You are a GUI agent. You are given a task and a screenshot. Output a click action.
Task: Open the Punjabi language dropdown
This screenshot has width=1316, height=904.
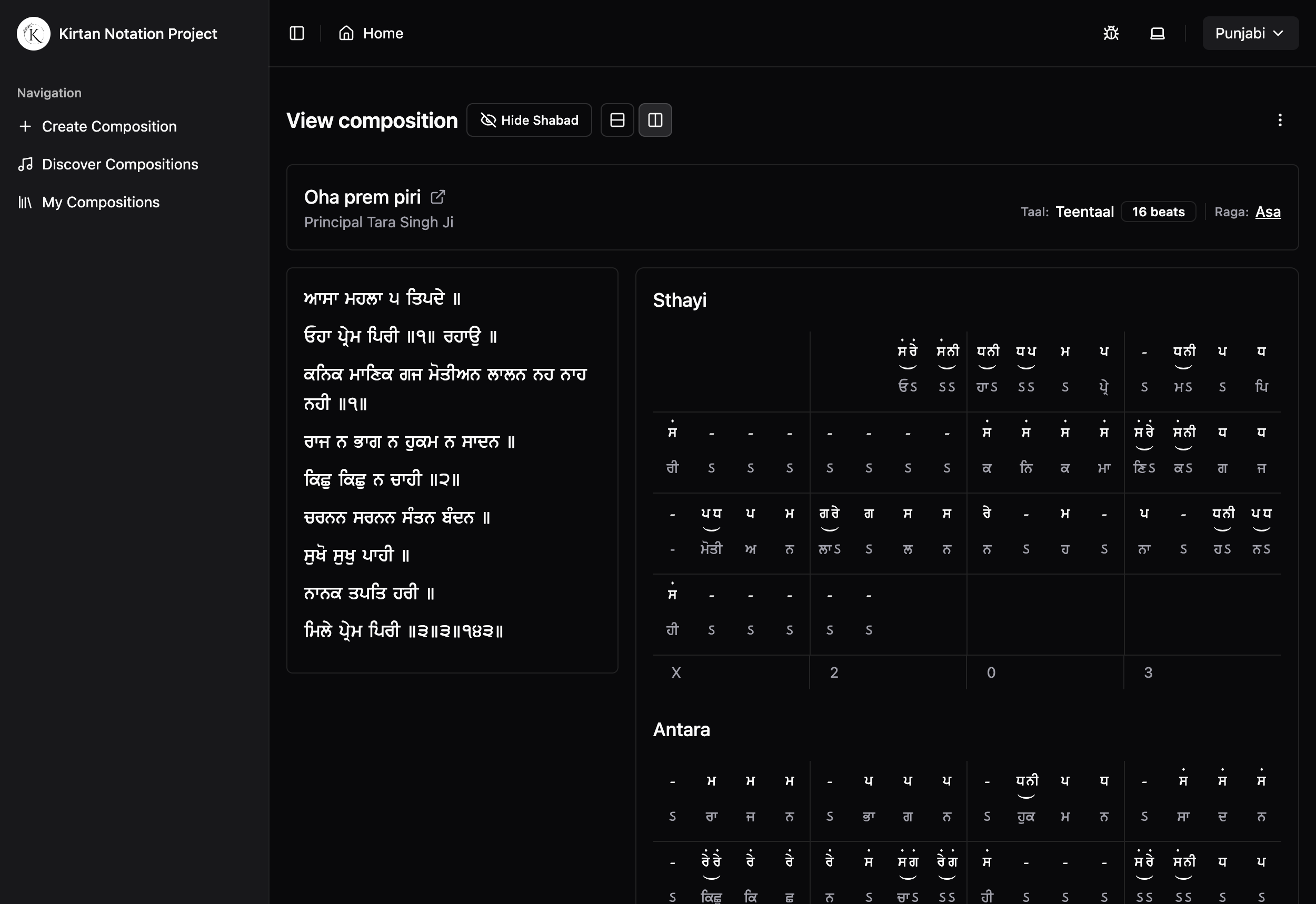coord(1250,34)
